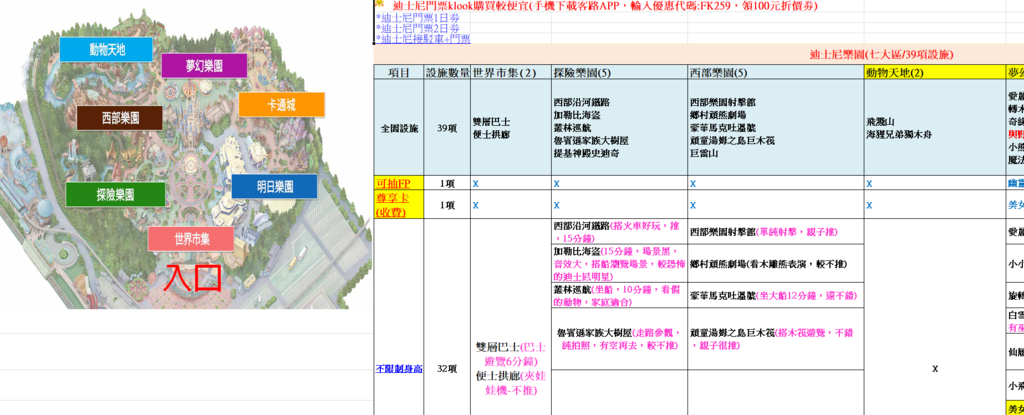Screen dimensions: 1024x415
Task: Select the 西部樂園射擊館(單純射擊) review cell
Action: [775, 232]
